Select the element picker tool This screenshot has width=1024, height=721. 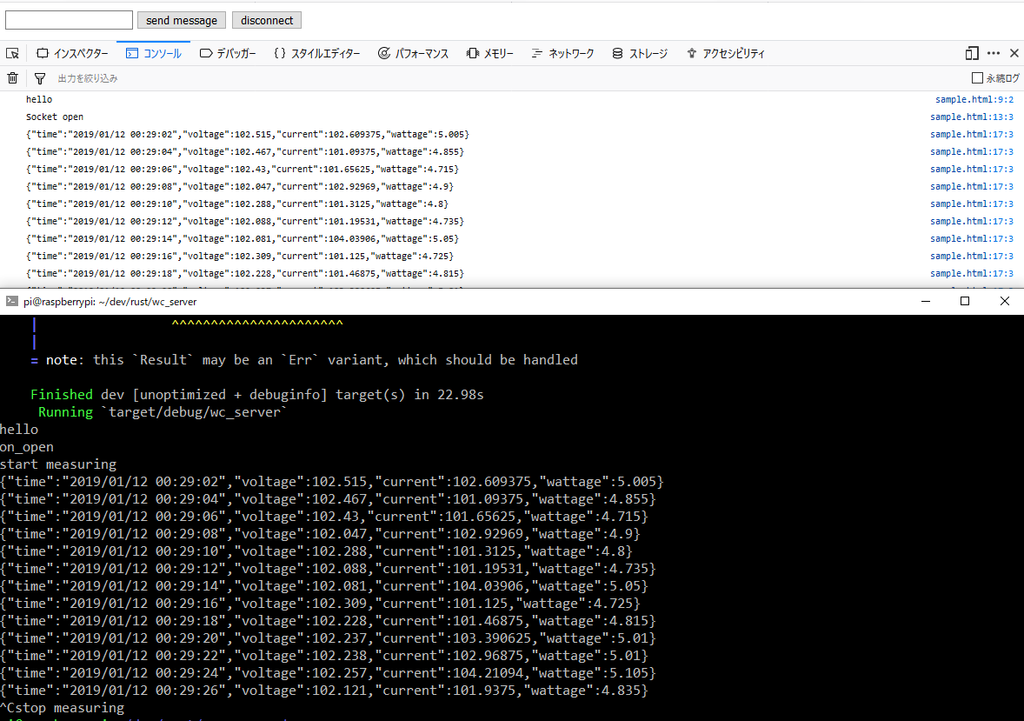(x=13, y=52)
